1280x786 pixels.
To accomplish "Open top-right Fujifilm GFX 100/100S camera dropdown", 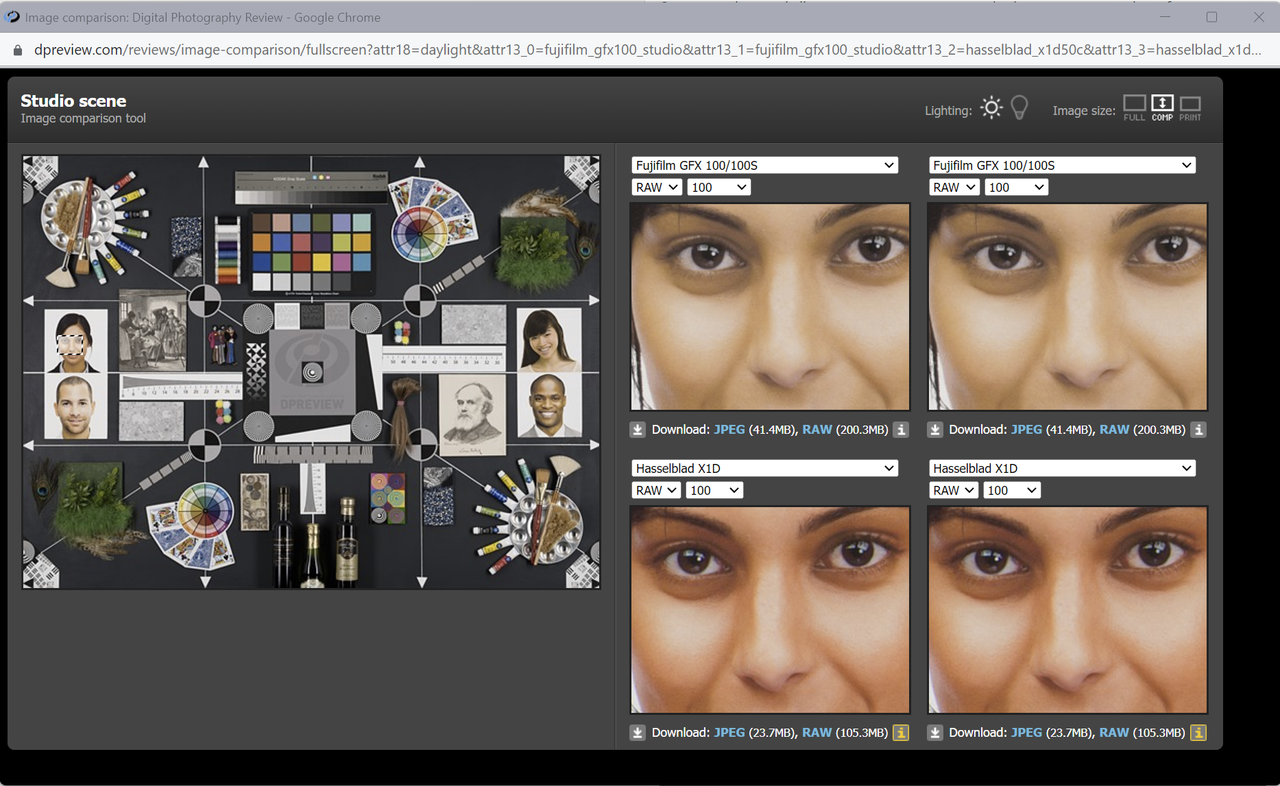I will [1062, 165].
